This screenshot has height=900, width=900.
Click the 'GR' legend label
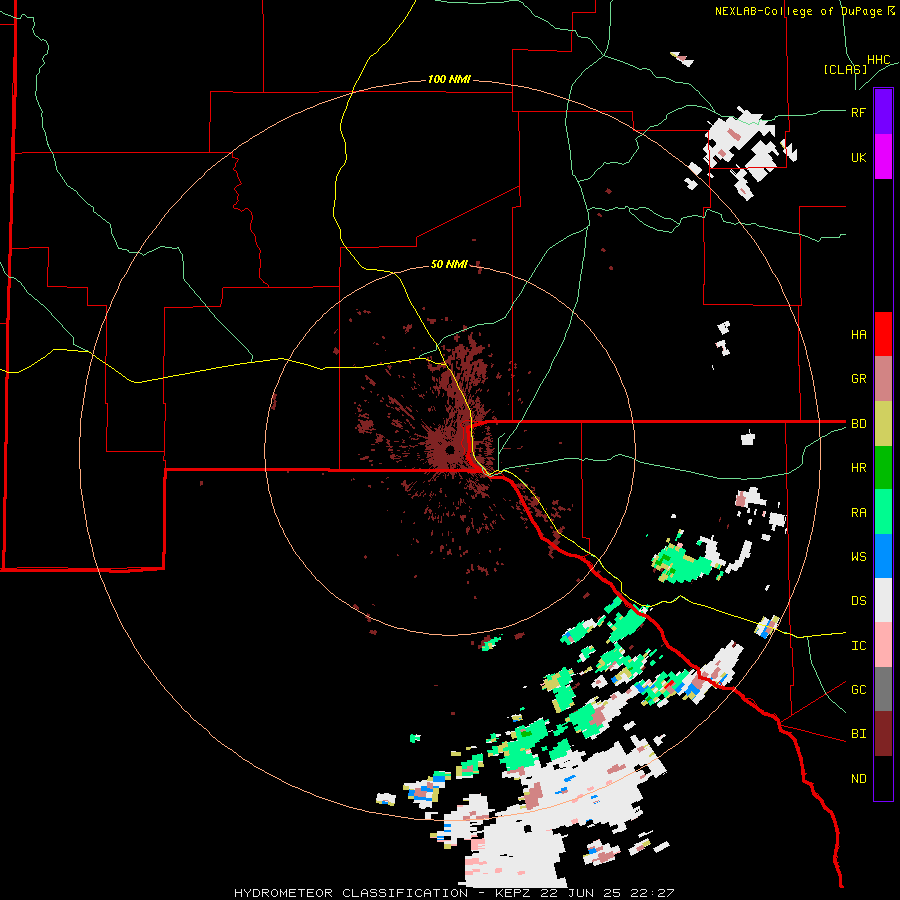858,379
